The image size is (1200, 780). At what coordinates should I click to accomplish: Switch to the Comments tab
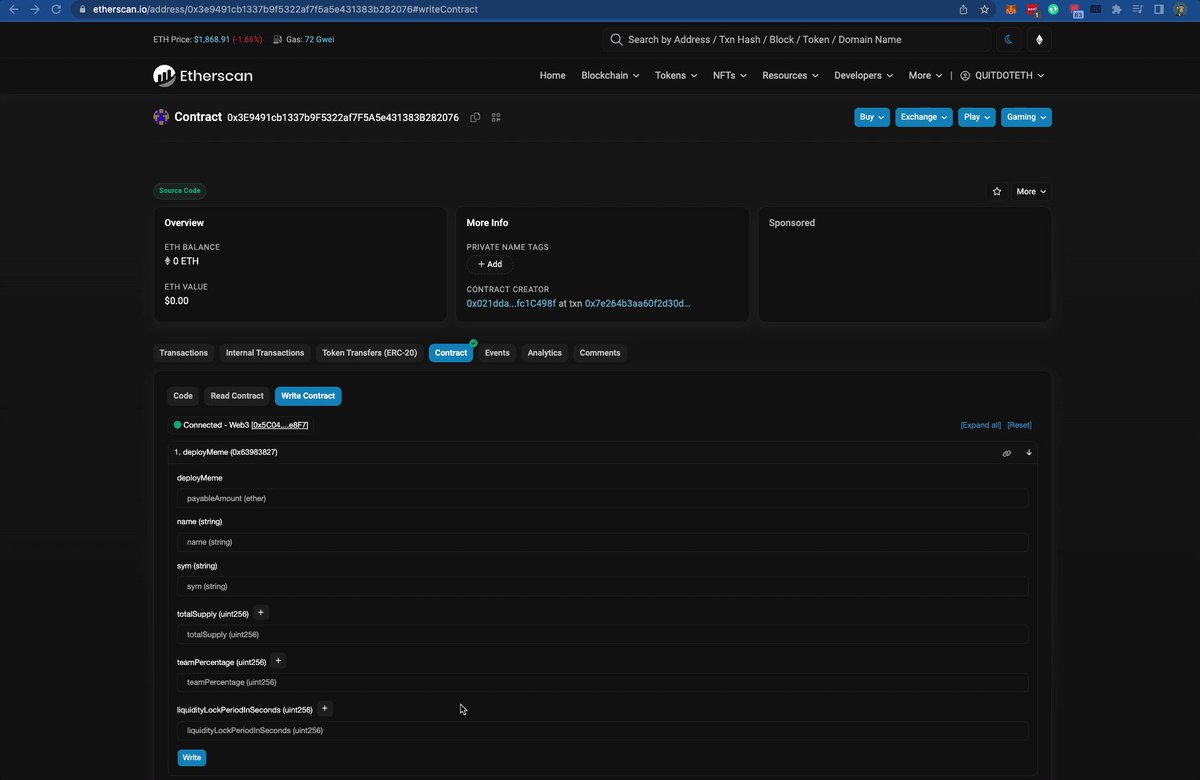click(600, 353)
